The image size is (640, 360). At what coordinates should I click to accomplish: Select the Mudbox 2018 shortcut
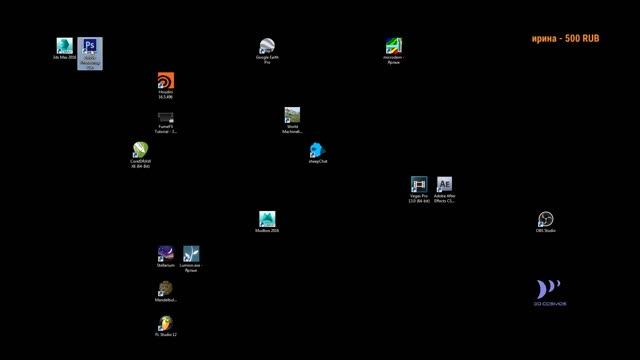point(267,222)
